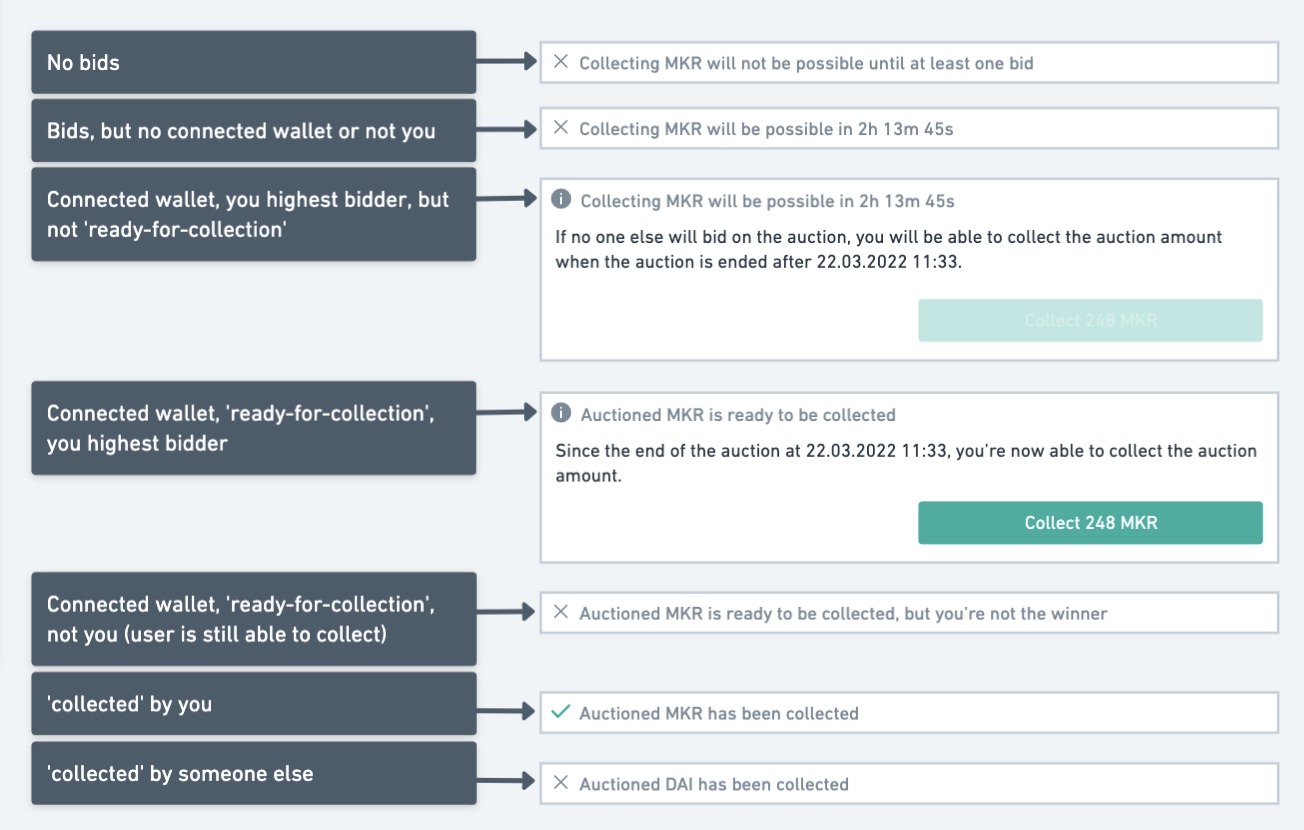Screen dimensions: 1304x830
Task: Click the X icon beside 'Auctioned DAI has been collected'
Action: point(562,784)
